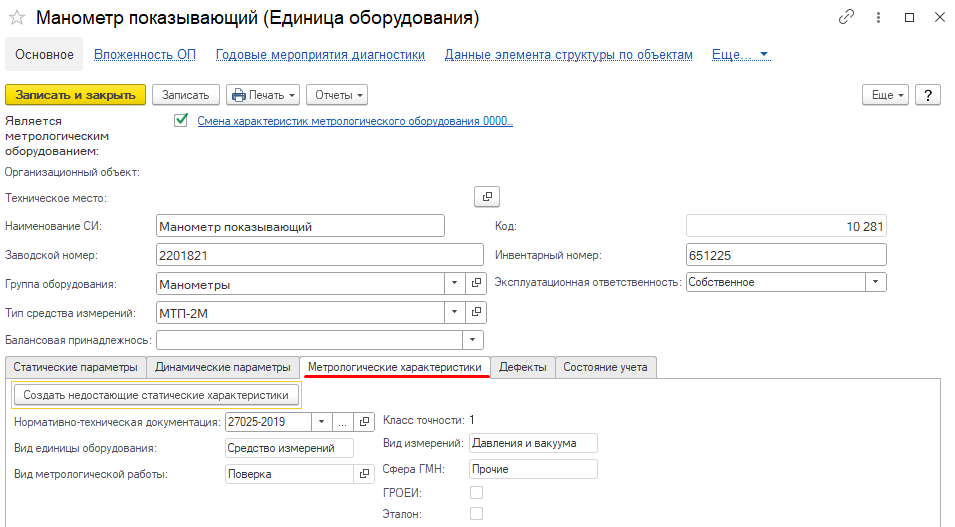Open the Вид метрологической работы Поверка record

pyautogui.click(x=364, y=474)
